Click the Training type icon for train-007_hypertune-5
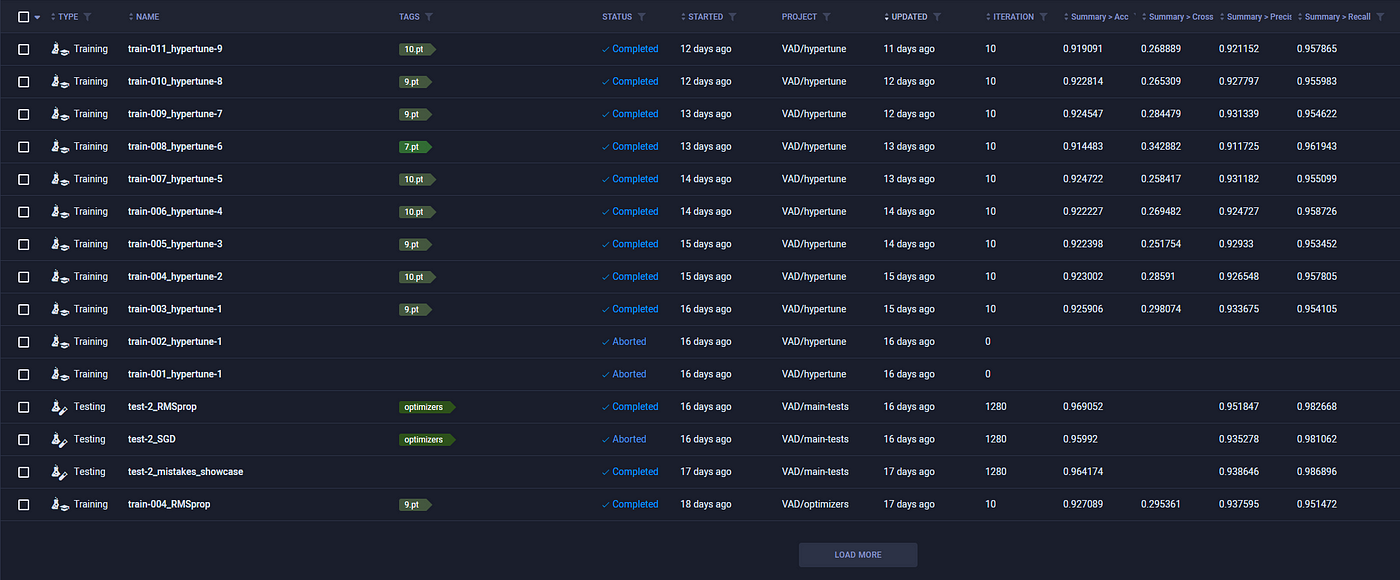Screen dimensions: 1400x580 point(60,179)
